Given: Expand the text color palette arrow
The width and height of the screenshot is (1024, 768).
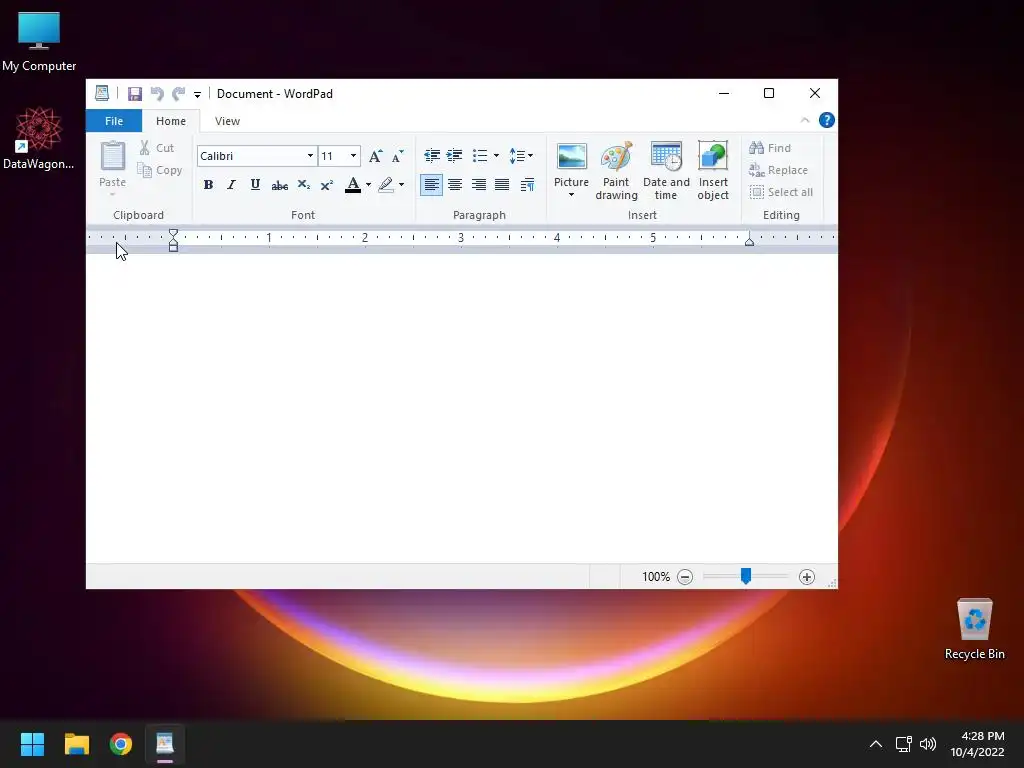Looking at the screenshot, I should click(x=368, y=185).
